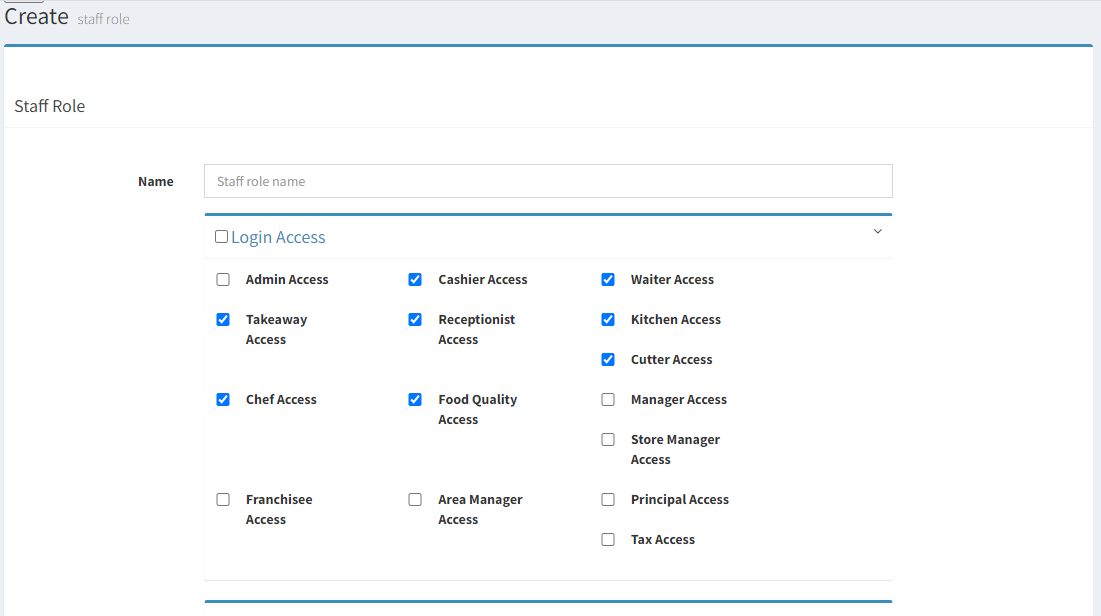Enable the Manager Access checkbox
This screenshot has width=1101, height=616.
608,400
